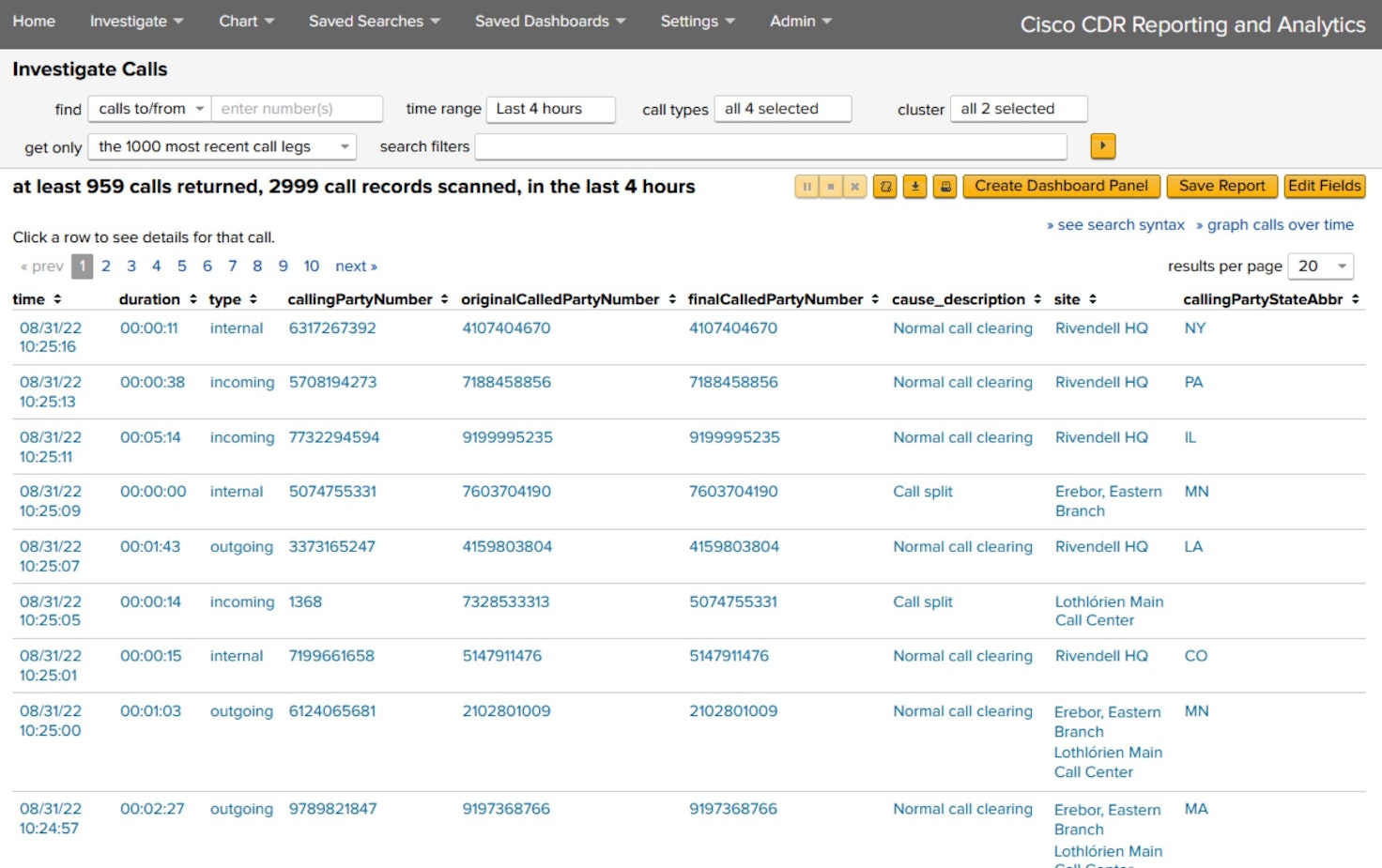Run the search with the orange play button

point(1102,146)
